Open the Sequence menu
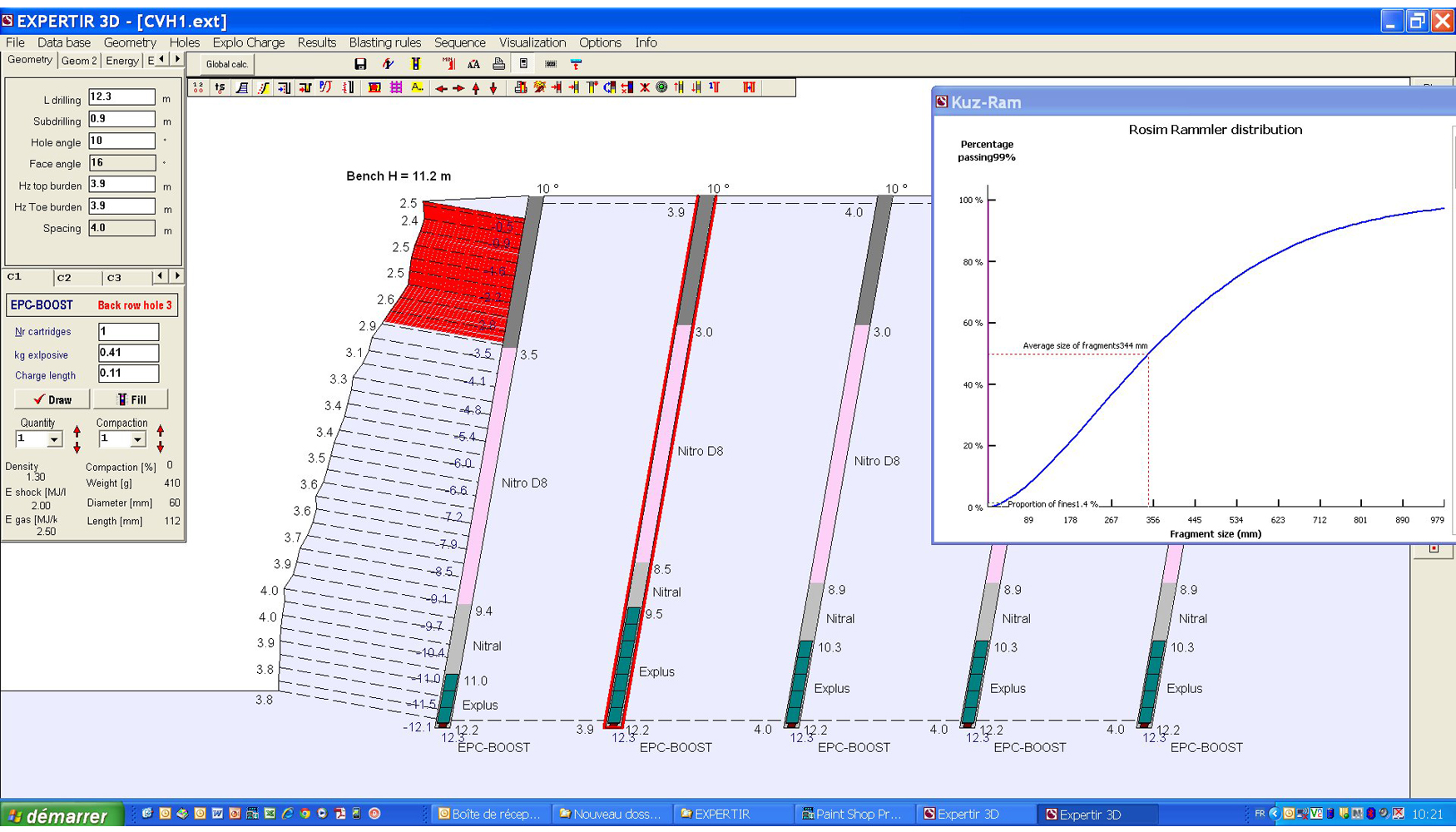1456x832 pixels. 459,42
